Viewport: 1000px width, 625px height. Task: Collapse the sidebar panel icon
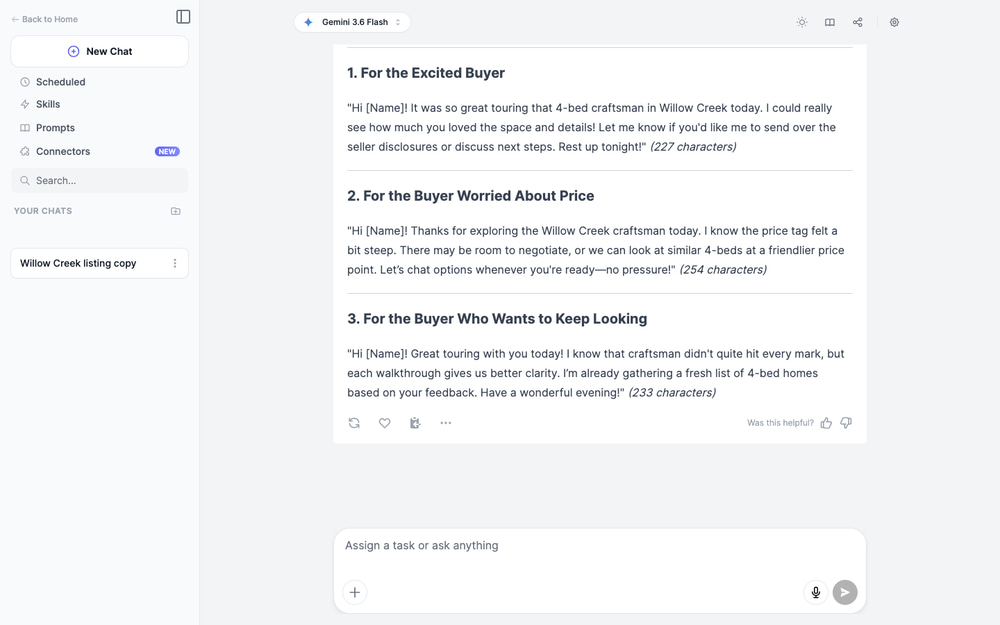[x=183, y=17]
